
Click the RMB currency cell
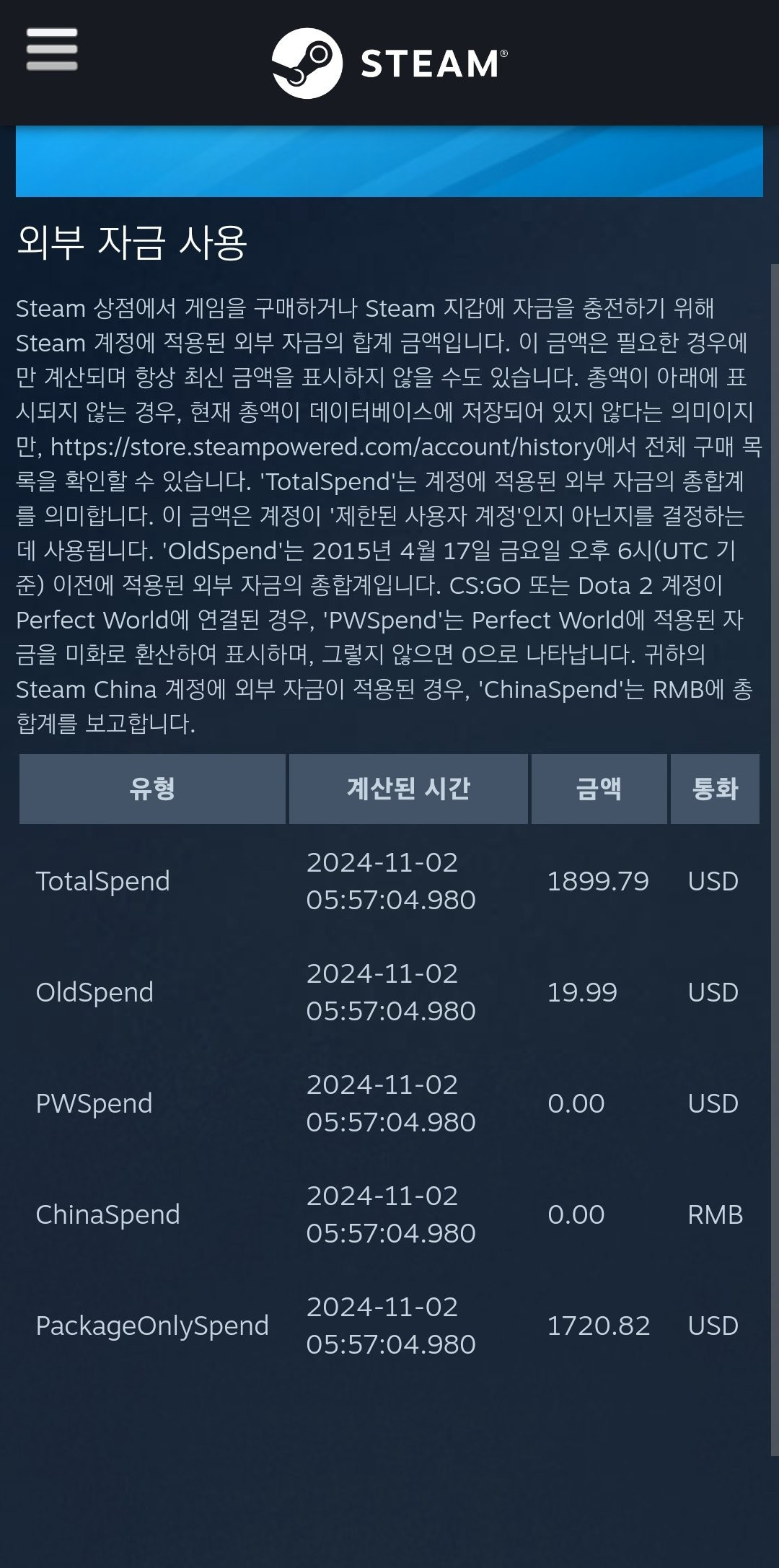click(x=715, y=1214)
